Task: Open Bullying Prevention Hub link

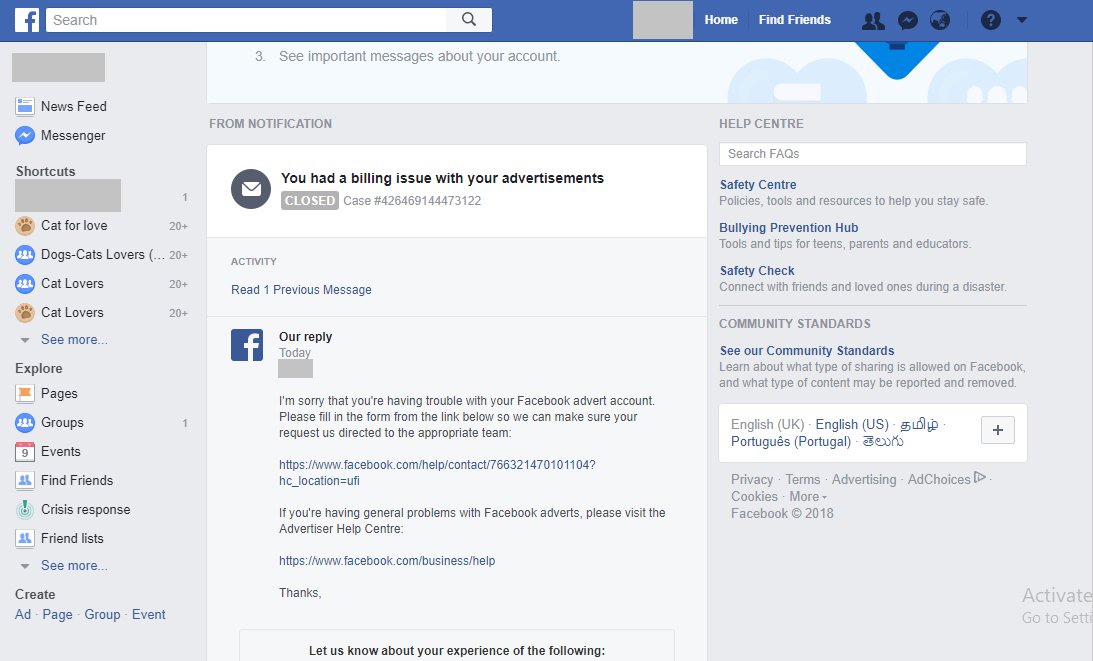Action: pos(788,227)
